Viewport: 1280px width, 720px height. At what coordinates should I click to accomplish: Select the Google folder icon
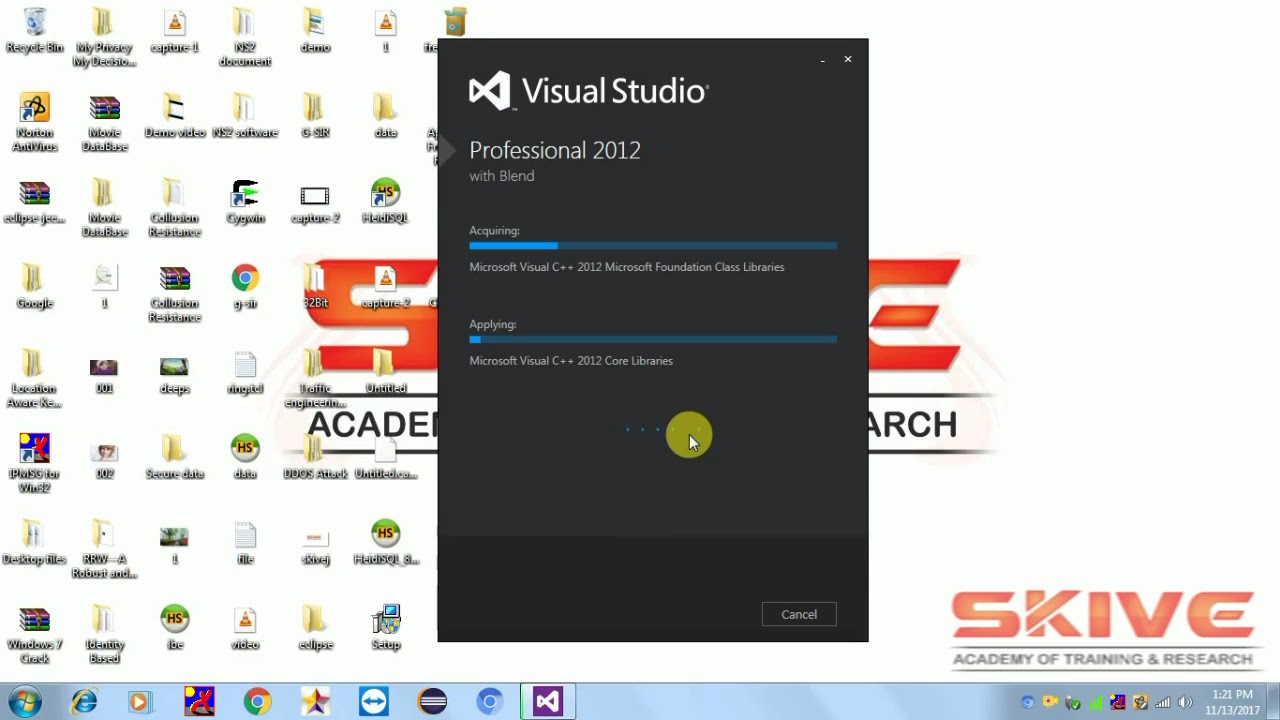(35, 287)
